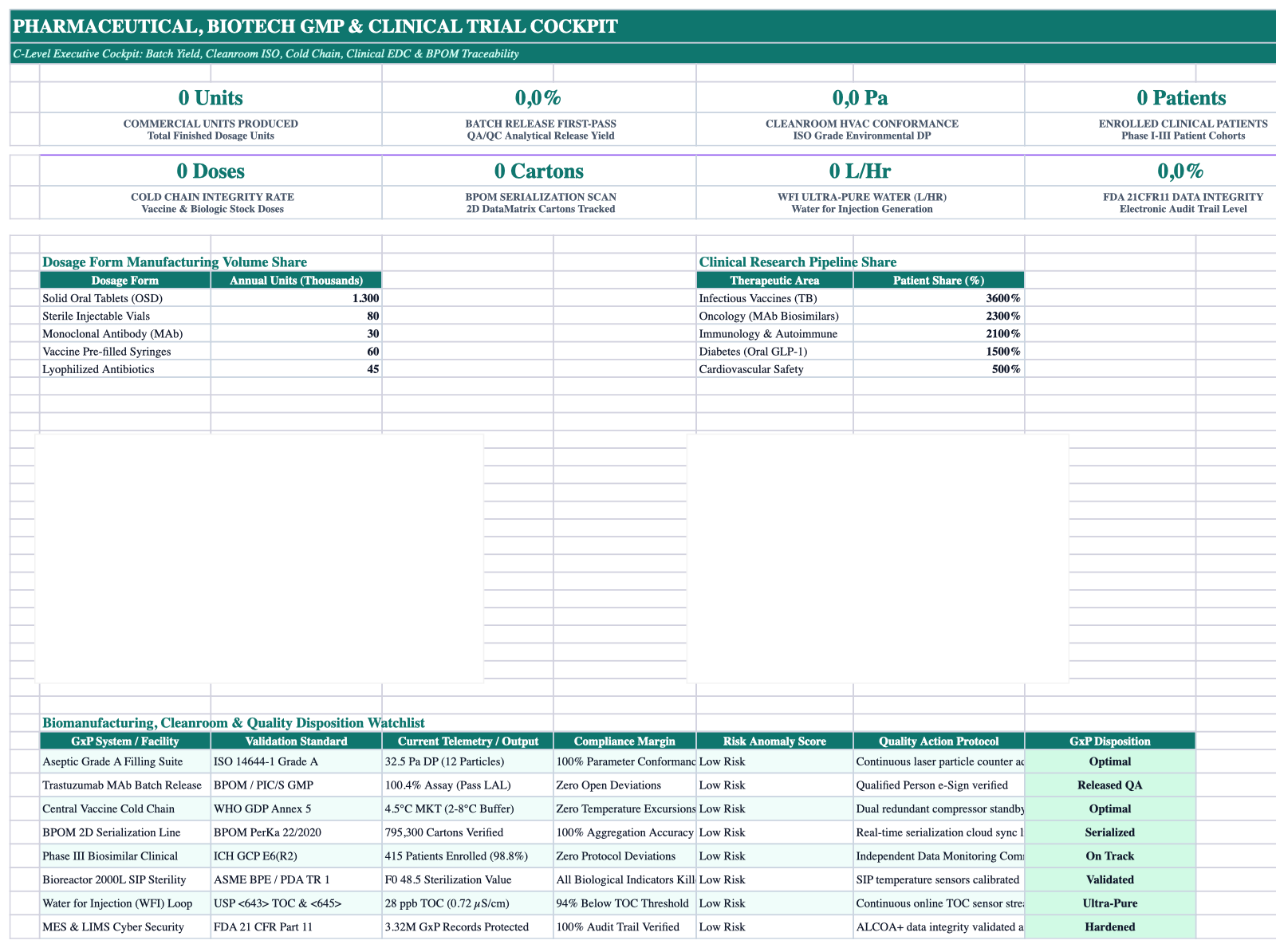Image resolution: width=1276 pixels, height=952 pixels.
Task: Select 'Sterile Injectable Vials' cell
Action: pyautogui.click(x=125, y=316)
